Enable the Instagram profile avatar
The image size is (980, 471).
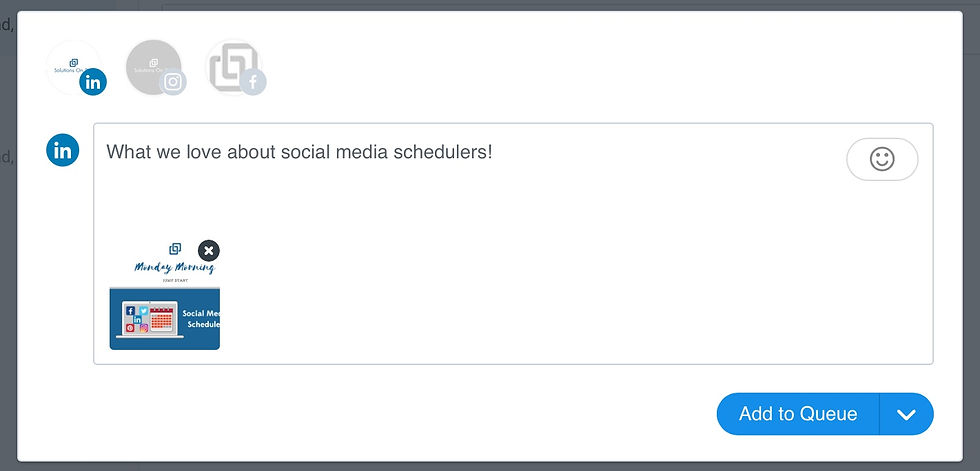click(x=152, y=66)
